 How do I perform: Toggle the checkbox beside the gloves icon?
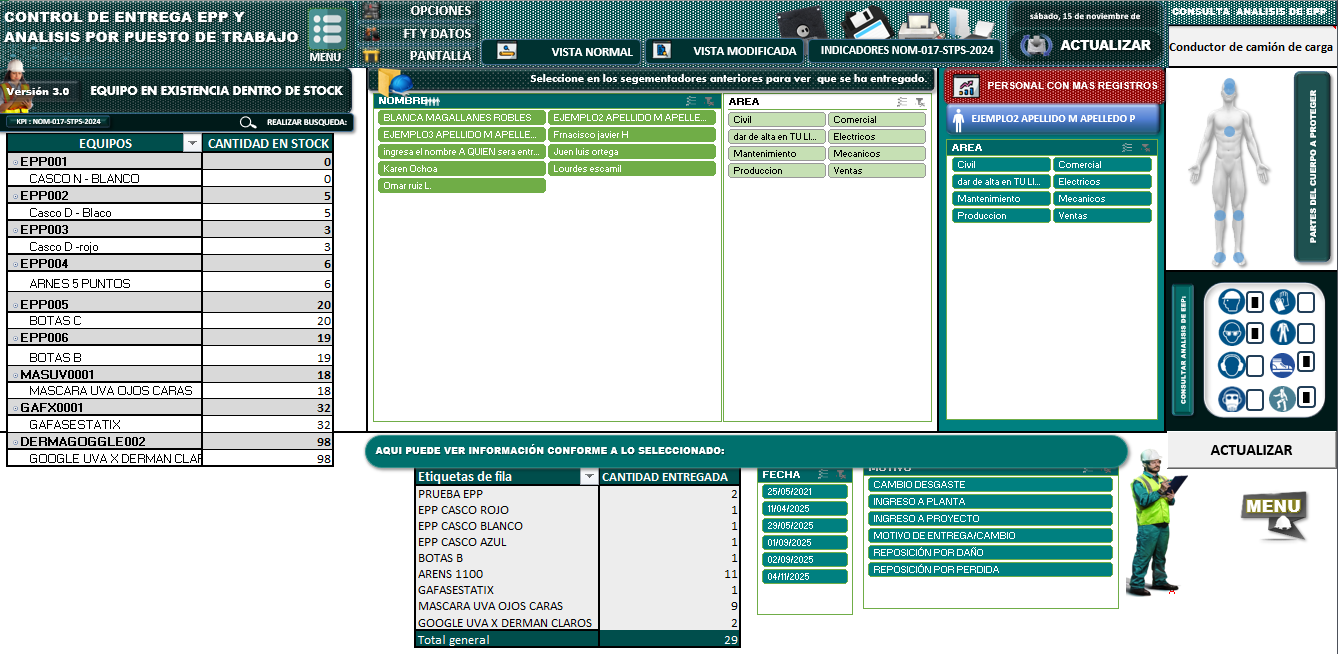(1306, 302)
